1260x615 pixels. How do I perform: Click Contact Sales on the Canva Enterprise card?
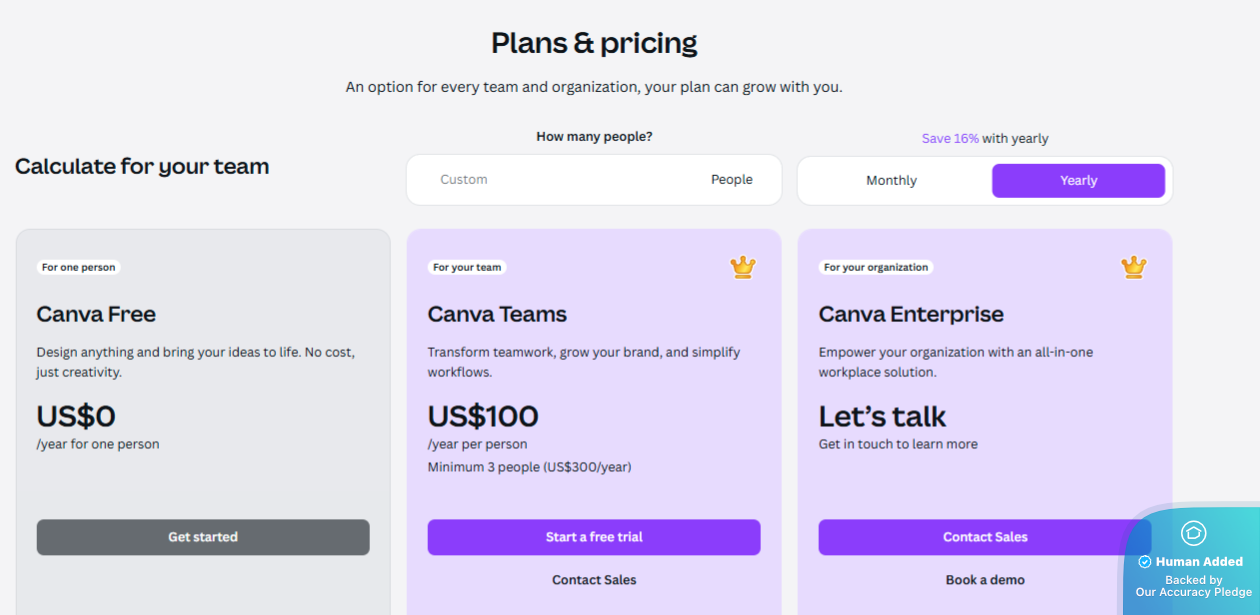tap(985, 537)
